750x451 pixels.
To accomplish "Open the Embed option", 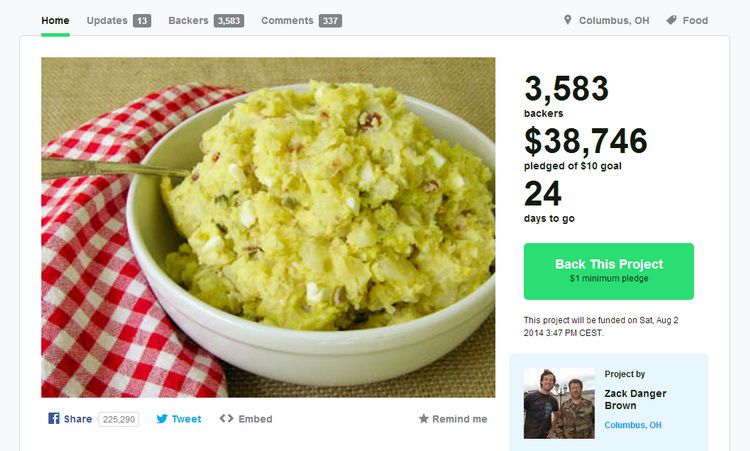I will [x=246, y=419].
